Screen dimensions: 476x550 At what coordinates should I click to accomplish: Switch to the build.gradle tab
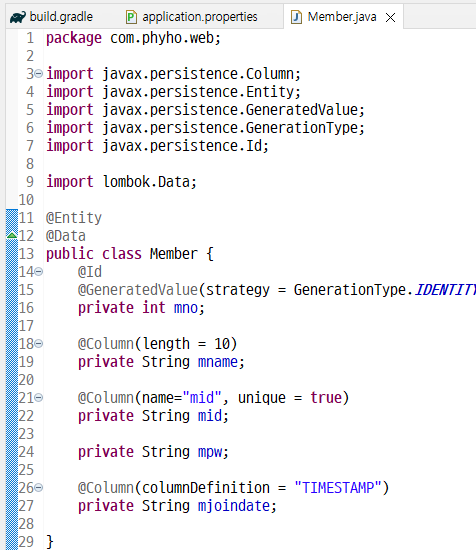52,16
